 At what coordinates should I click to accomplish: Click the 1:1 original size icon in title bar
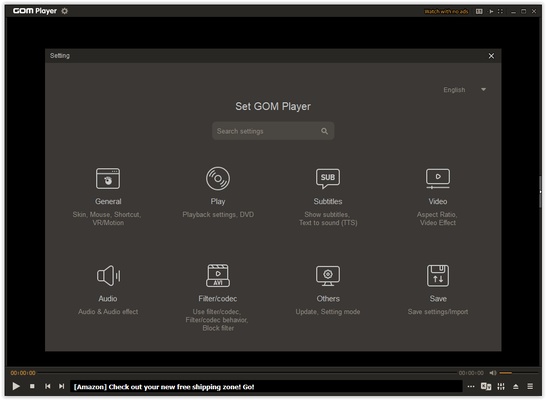coord(479,11)
